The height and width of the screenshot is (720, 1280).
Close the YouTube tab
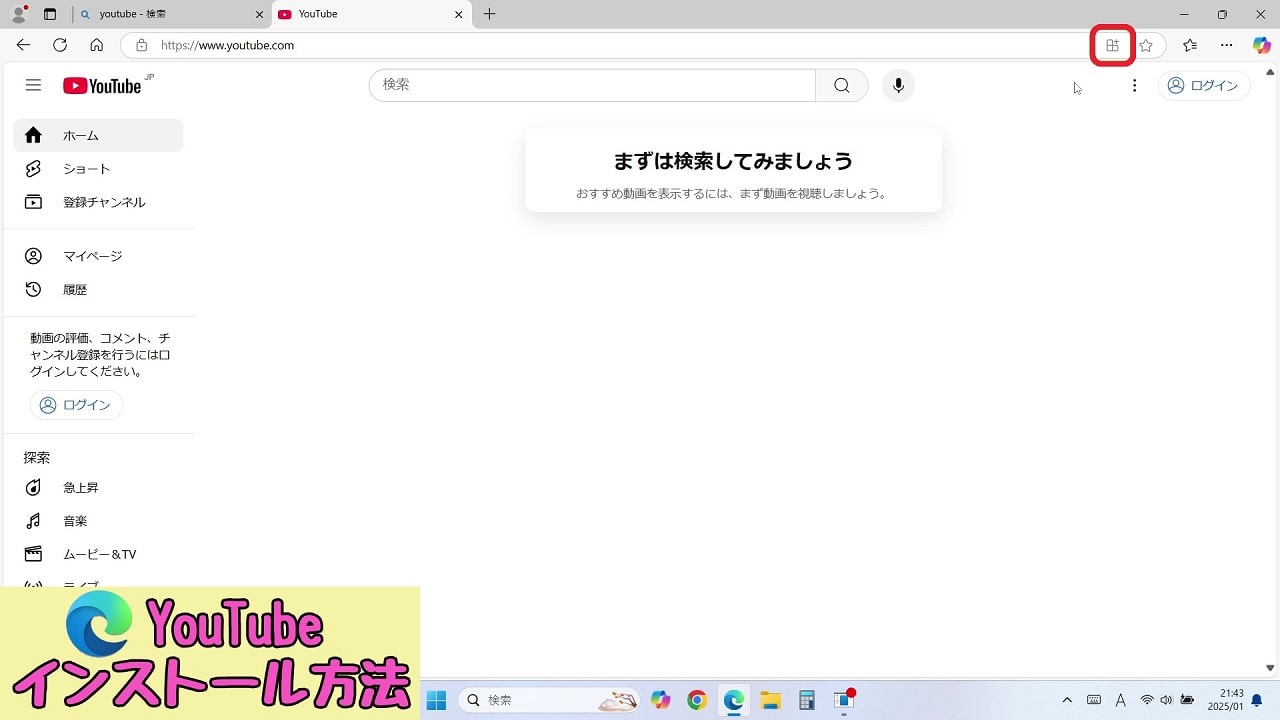click(459, 14)
